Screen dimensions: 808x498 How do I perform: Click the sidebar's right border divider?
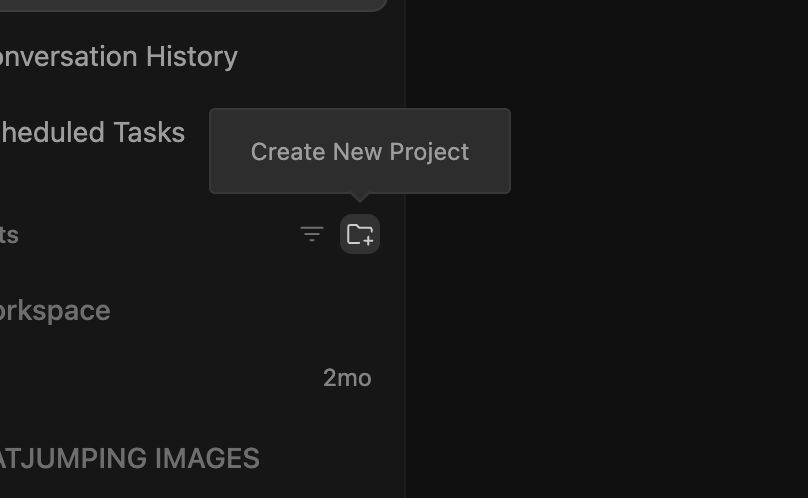pos(406,249)
